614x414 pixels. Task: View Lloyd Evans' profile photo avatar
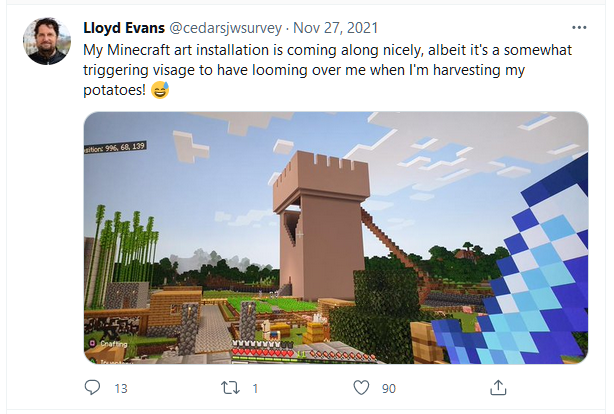click(x=47, y=41)
